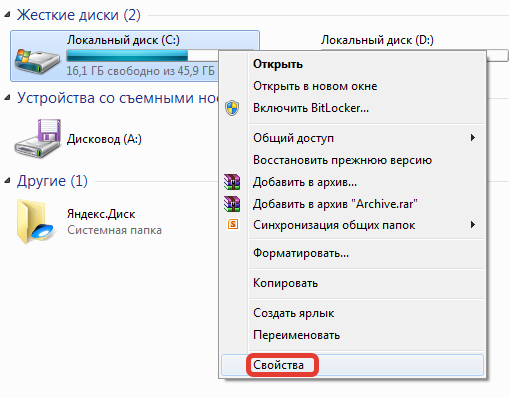
Task: Click the Другие (1) heading text
Action: click(52, 181)
